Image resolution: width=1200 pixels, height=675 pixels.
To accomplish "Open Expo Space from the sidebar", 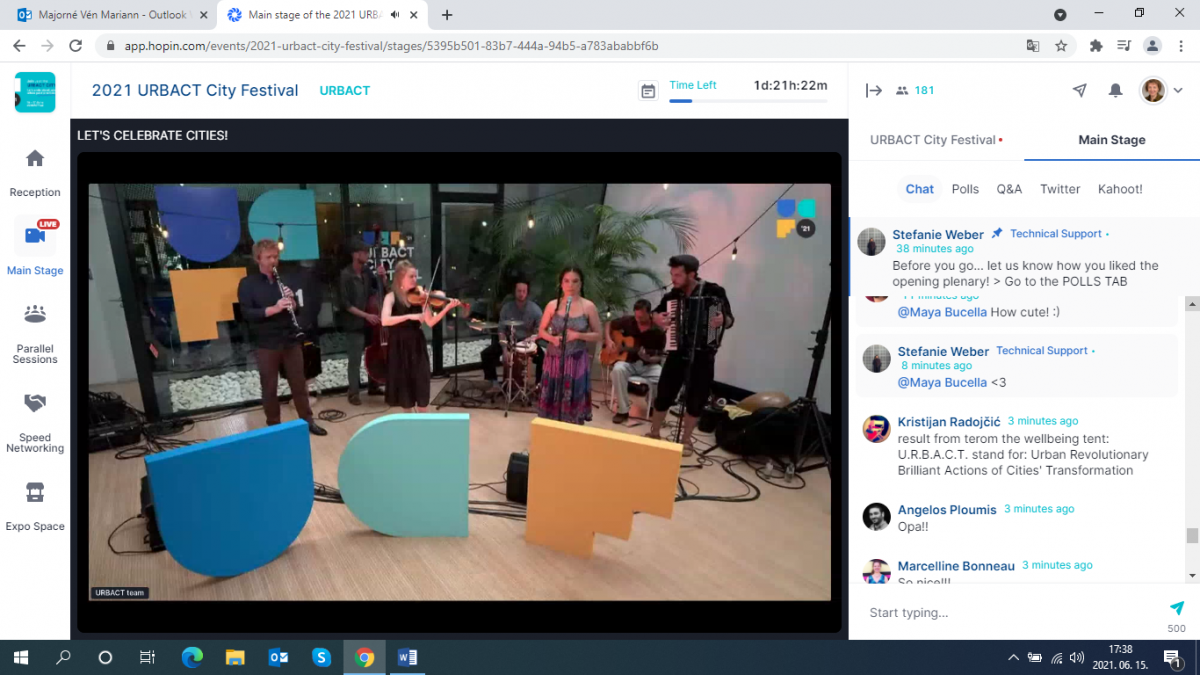I will (x=35, y=505).
